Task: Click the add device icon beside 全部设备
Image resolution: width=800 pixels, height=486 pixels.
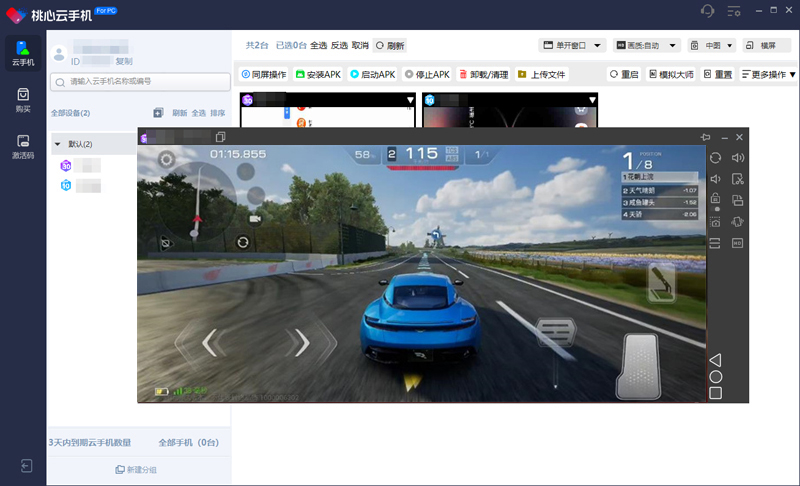Action: point(158,113)
